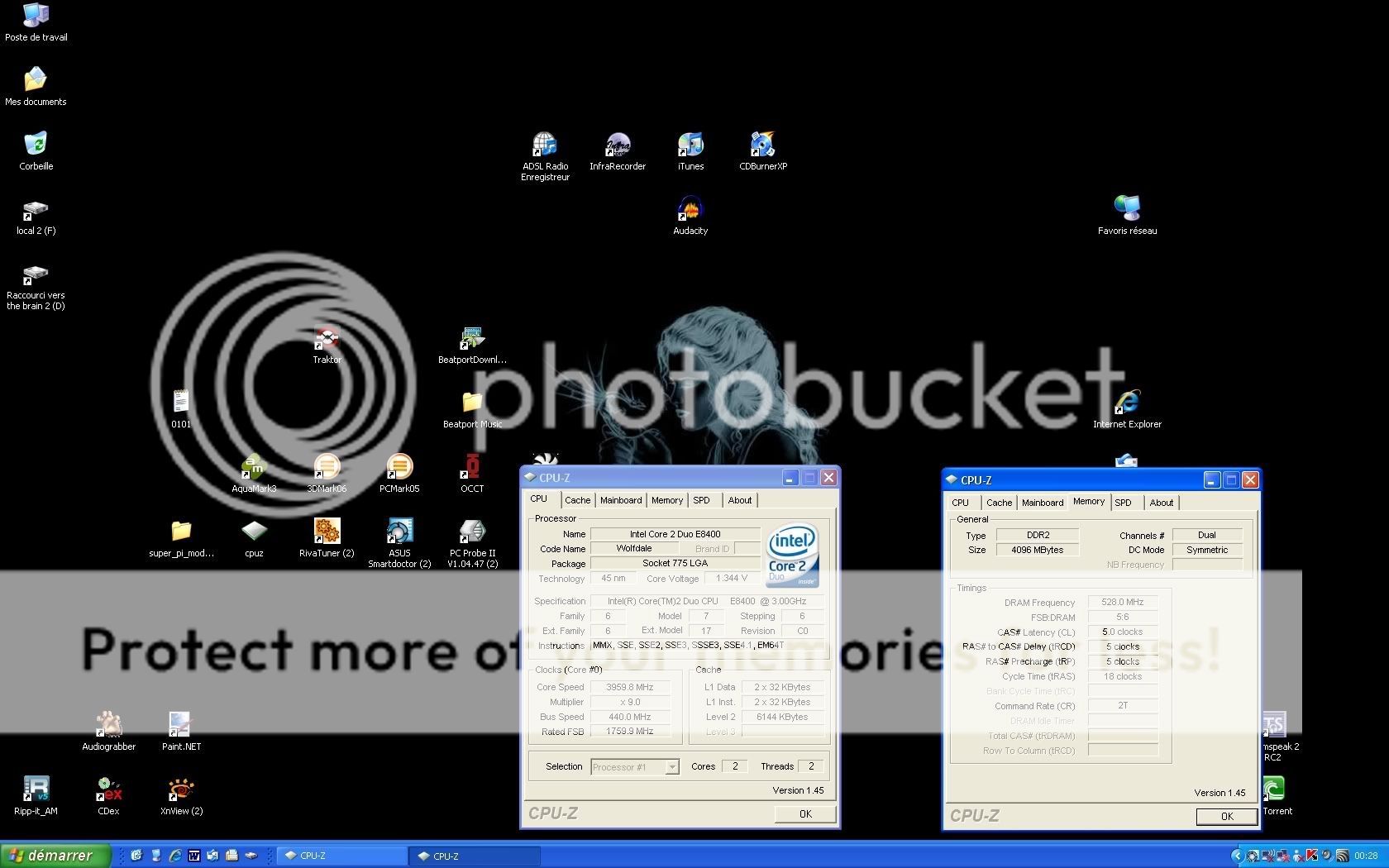Select InfraRecorder desktop icon
Image resolution: width=1389 pixels, height=868 pixels.
point(618,150)
